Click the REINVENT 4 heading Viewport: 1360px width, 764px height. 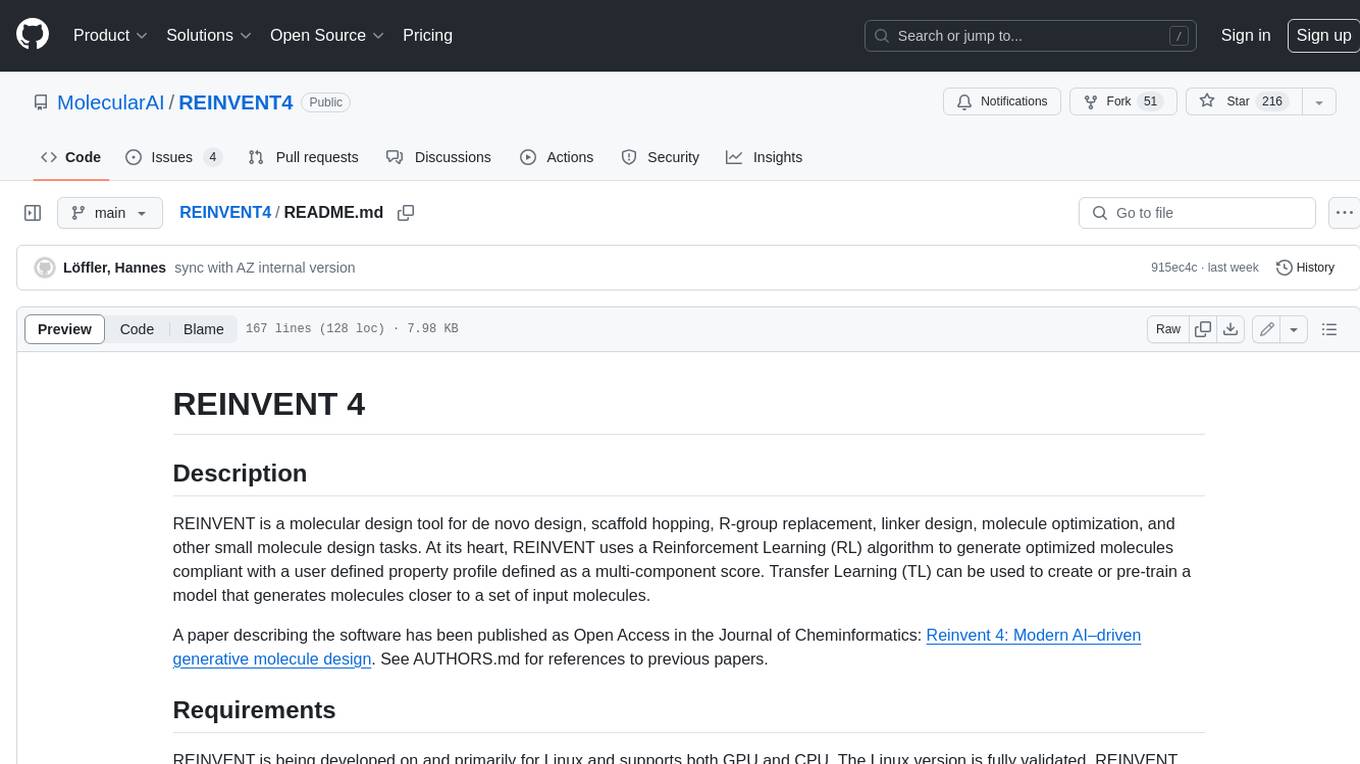[x=269, y=404]
